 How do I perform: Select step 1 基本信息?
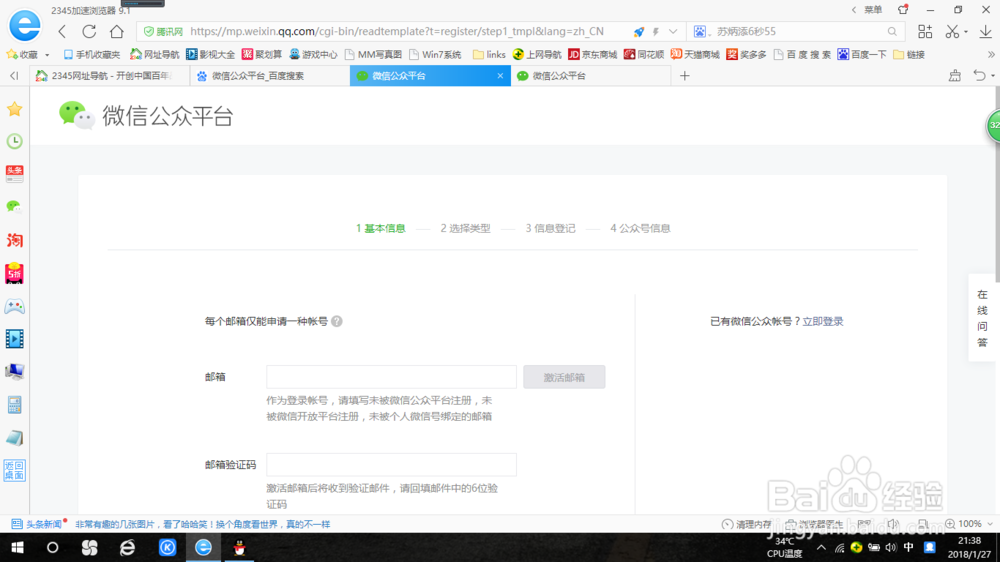(381, 228)
